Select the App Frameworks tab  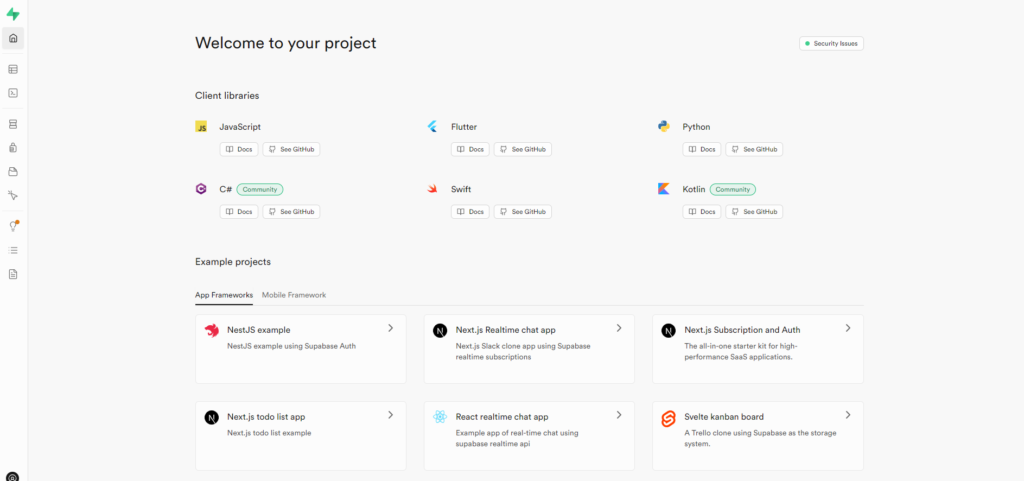(224, 295)
